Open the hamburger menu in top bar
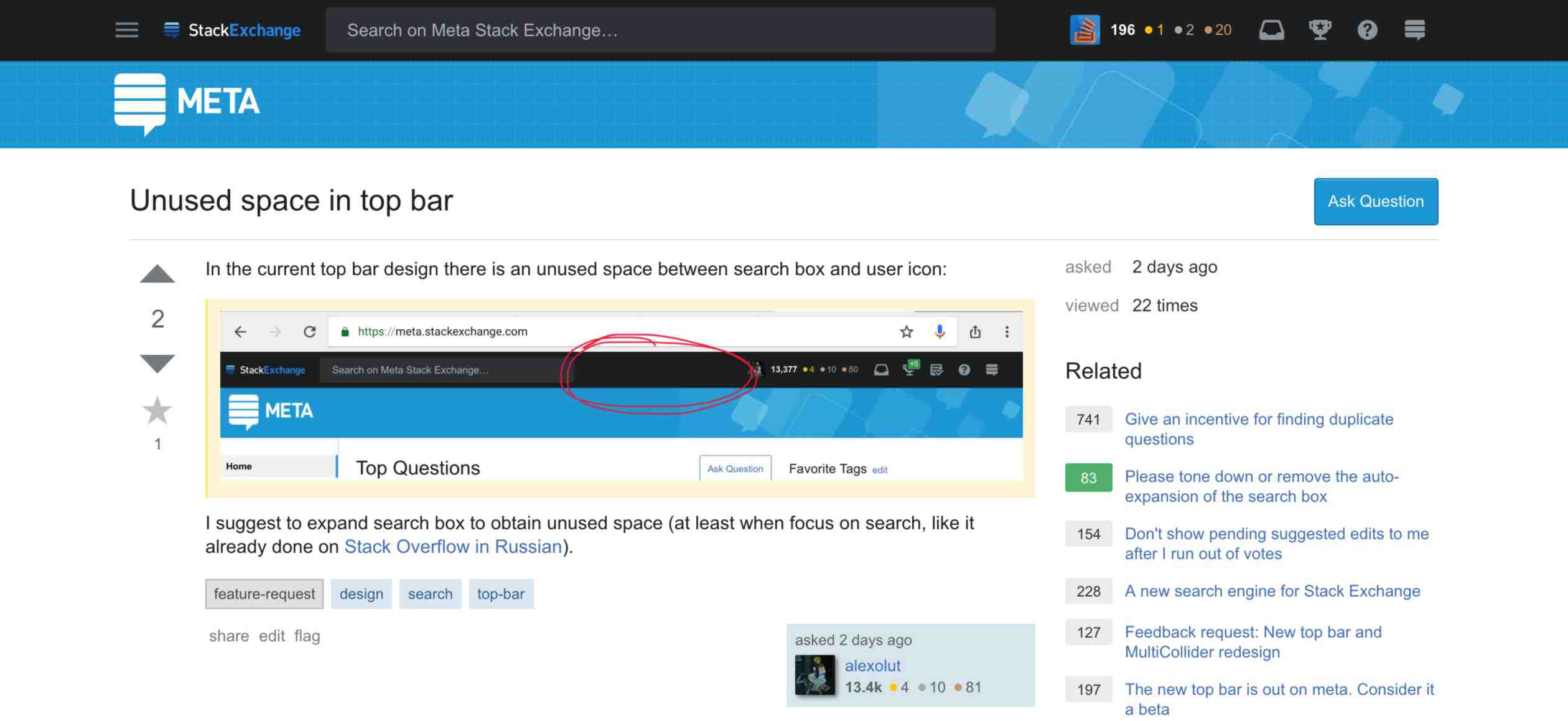Screen dimensions: 1568x721 click(x=127, y=30)
